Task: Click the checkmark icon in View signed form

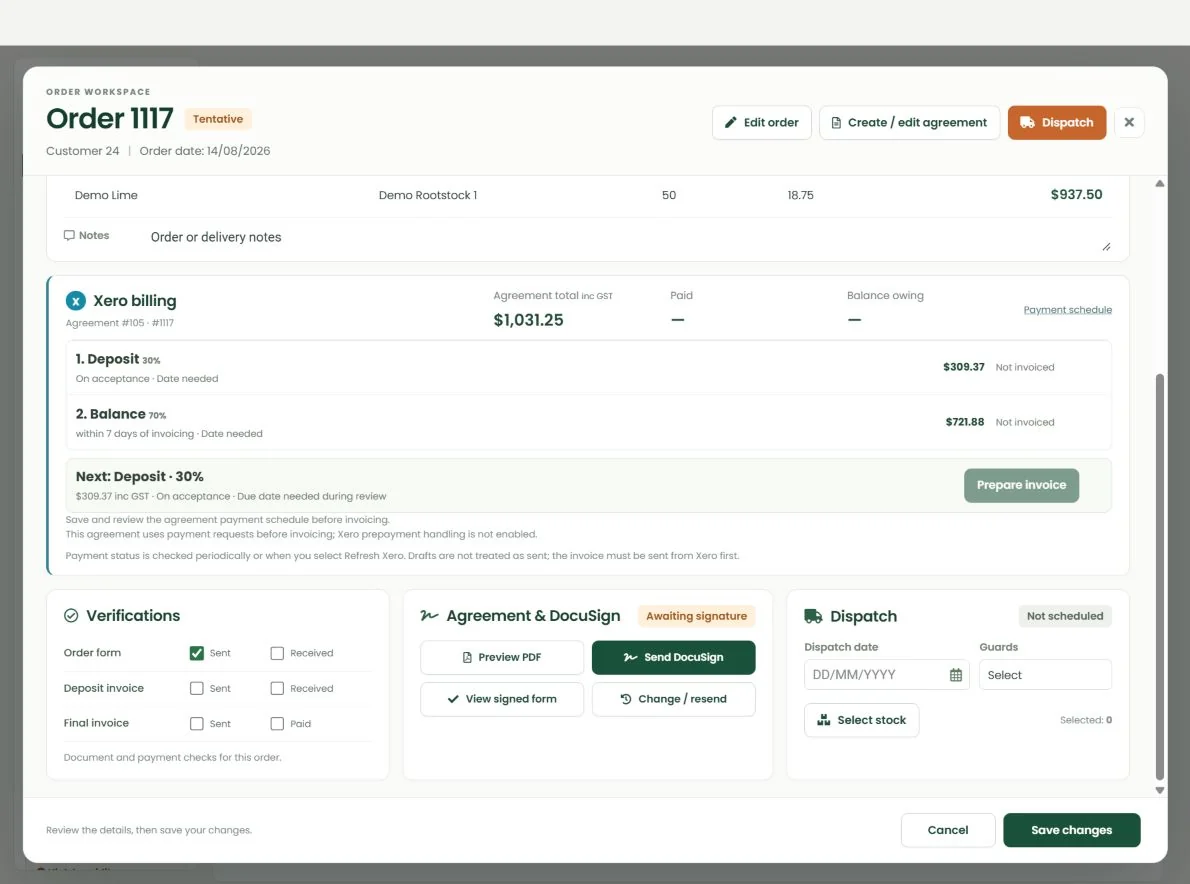Action: tap(453, 699)
